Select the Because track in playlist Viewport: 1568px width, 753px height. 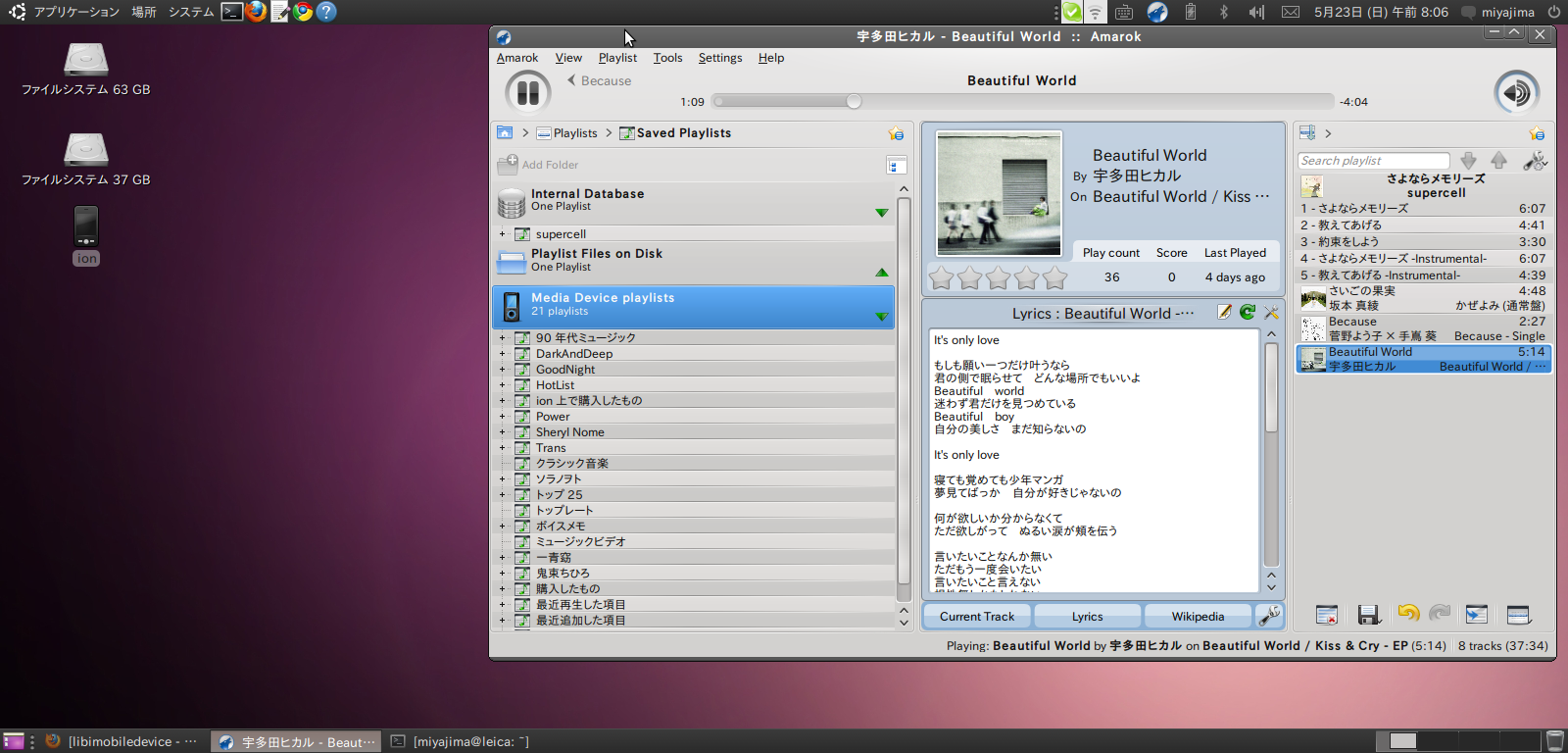click(x=1424, y=328)
